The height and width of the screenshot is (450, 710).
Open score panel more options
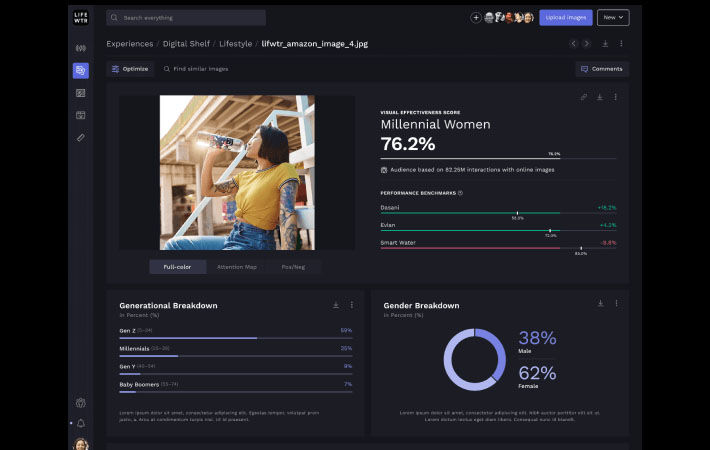click(615, 97)
